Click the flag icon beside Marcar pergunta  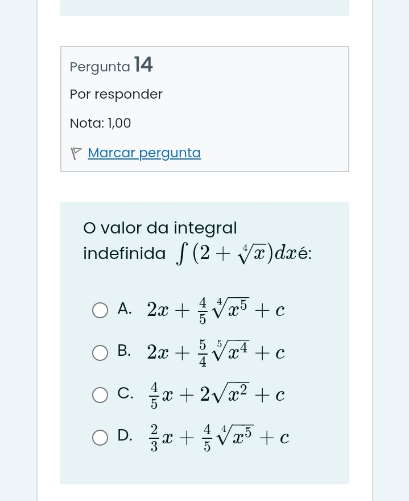(76, 153)
